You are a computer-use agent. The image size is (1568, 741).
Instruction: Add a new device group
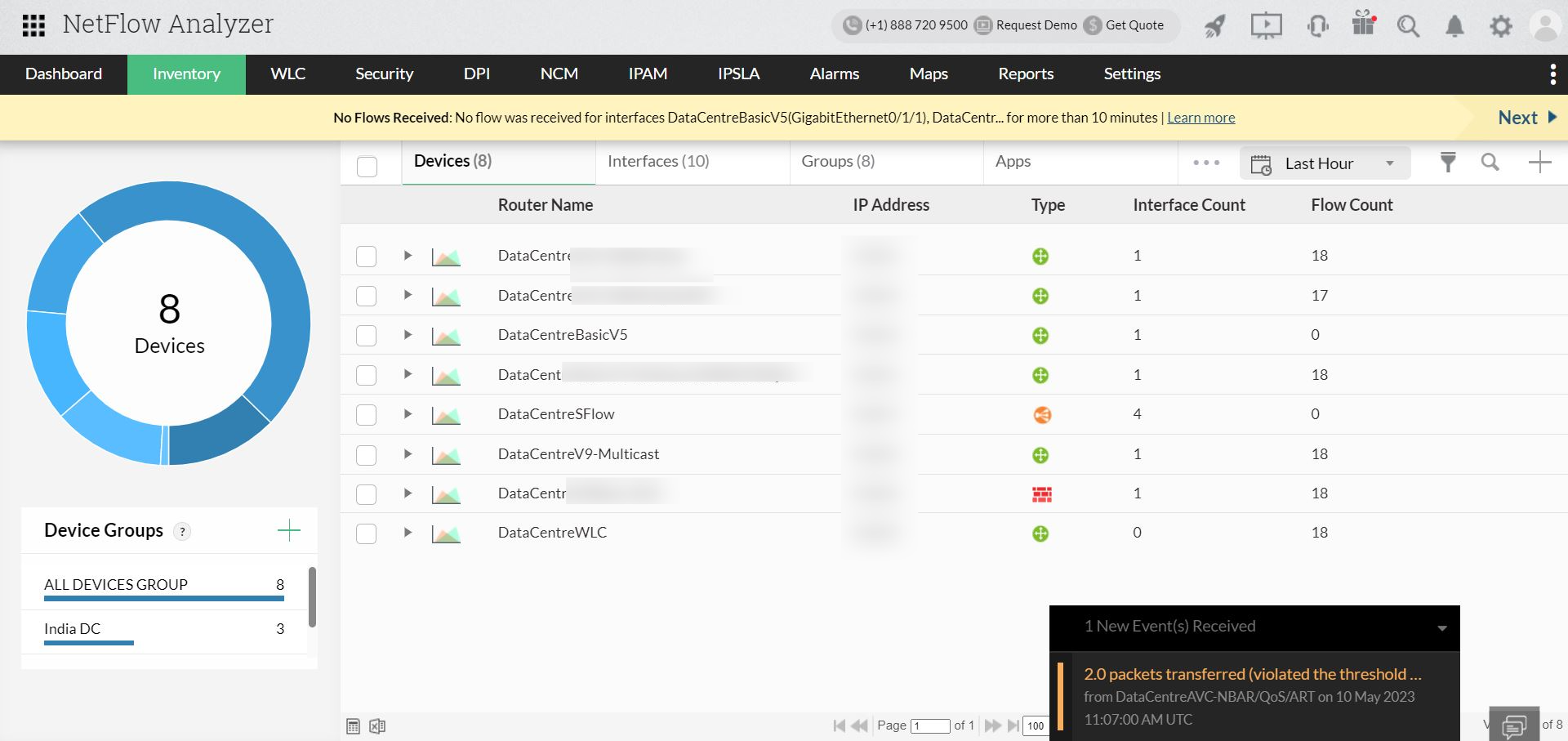click(x=289, y=531)
